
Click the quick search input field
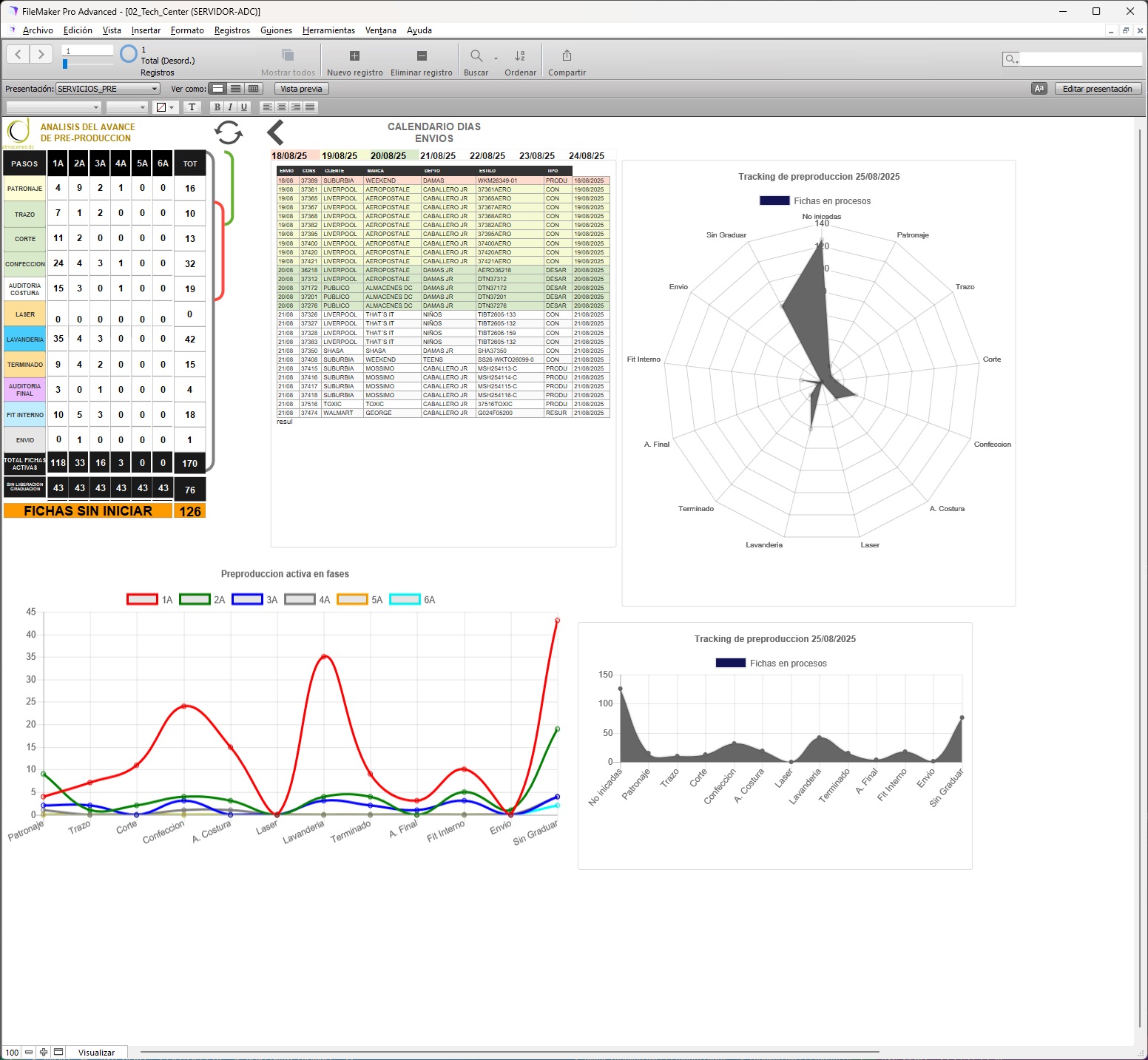click(x=1080, y=59)
